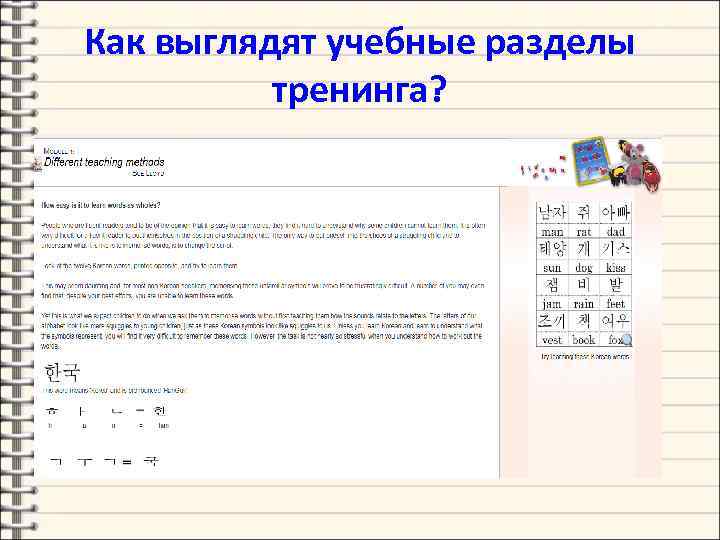Click the 'feet' cell in the word table

615,304
